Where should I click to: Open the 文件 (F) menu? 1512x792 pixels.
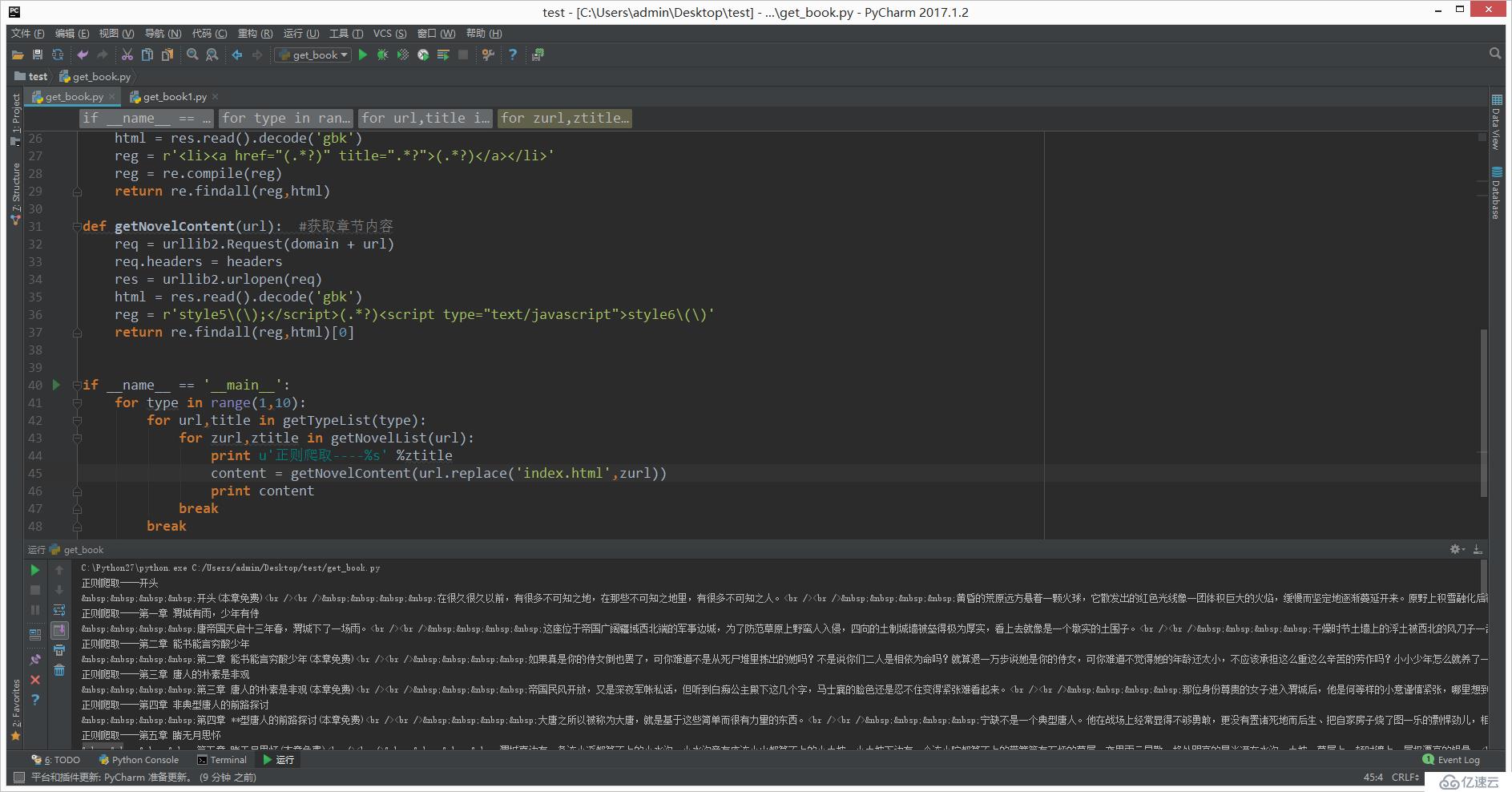[28, 33]
